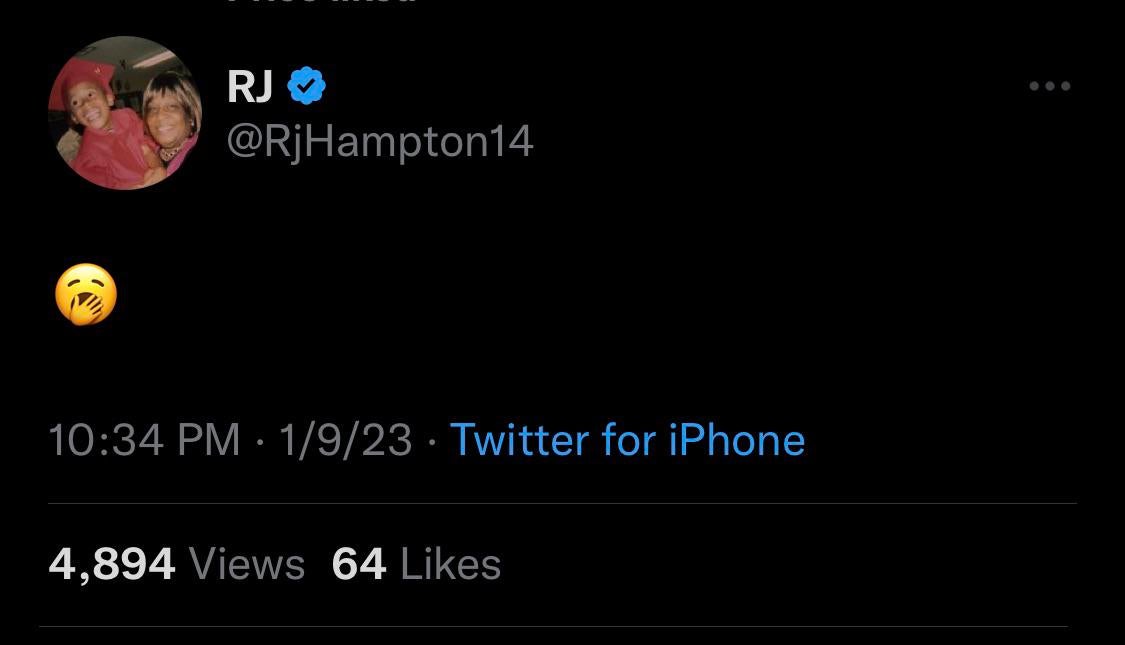
Task: Open the more options three-dot menu
Action: pos(1050,87)
